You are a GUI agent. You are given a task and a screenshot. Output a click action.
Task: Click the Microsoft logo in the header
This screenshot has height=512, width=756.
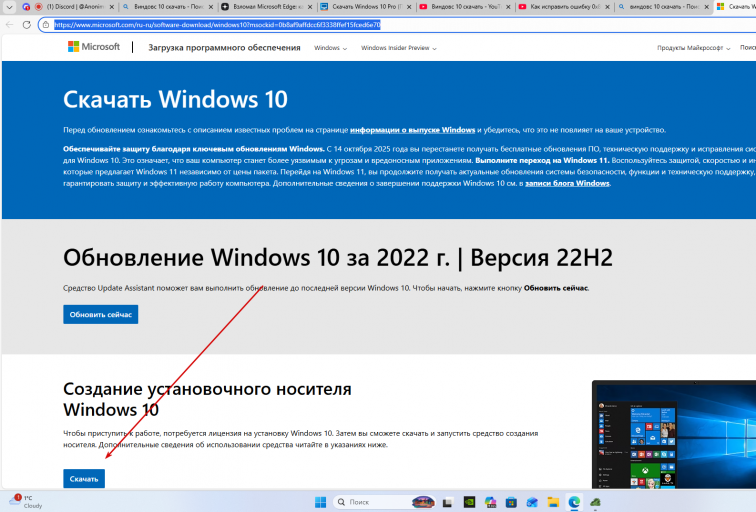coord(94,47)
